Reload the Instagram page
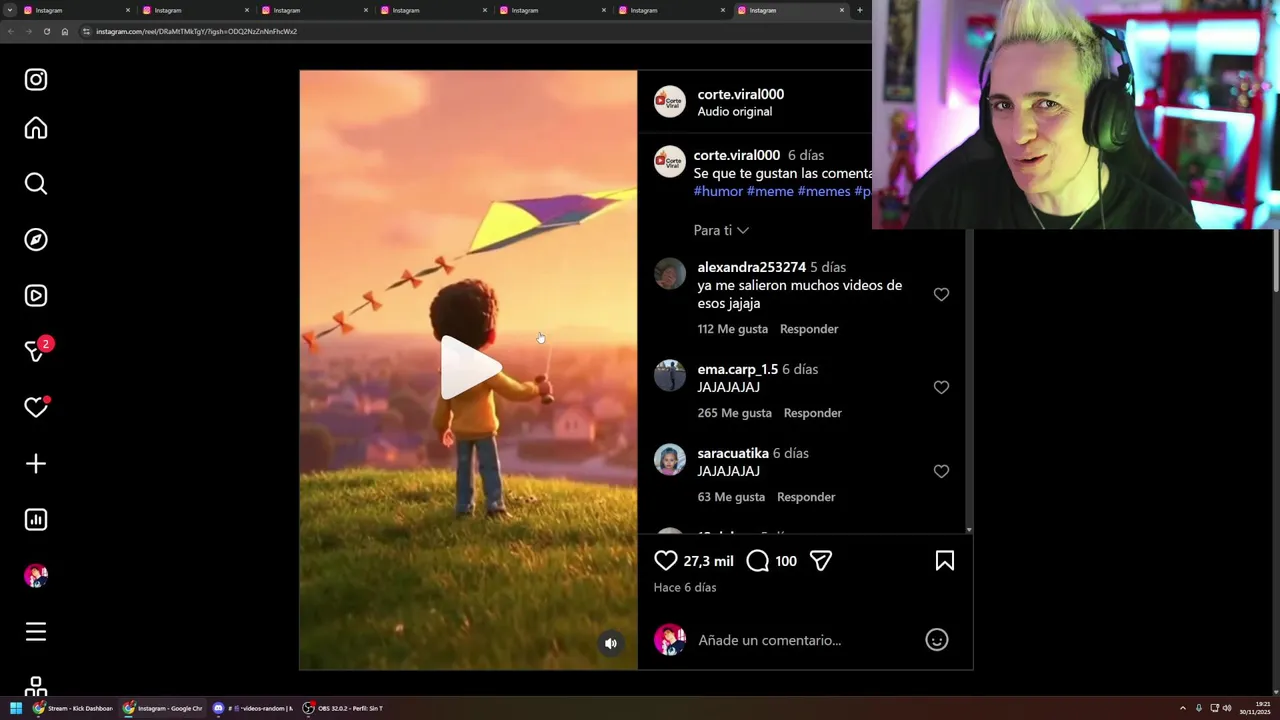The height and width of the screenshot is (720, 1280). click(46, 31)
